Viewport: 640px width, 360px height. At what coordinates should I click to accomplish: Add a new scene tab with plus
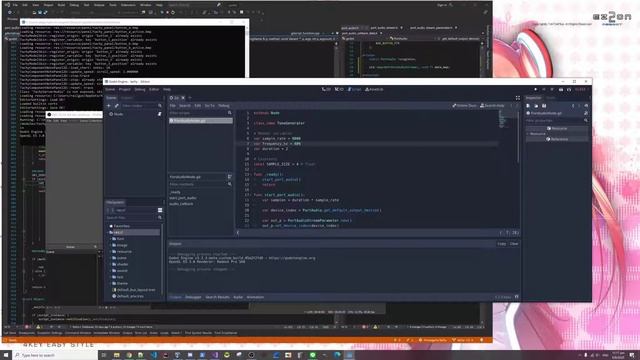(190, 98)
